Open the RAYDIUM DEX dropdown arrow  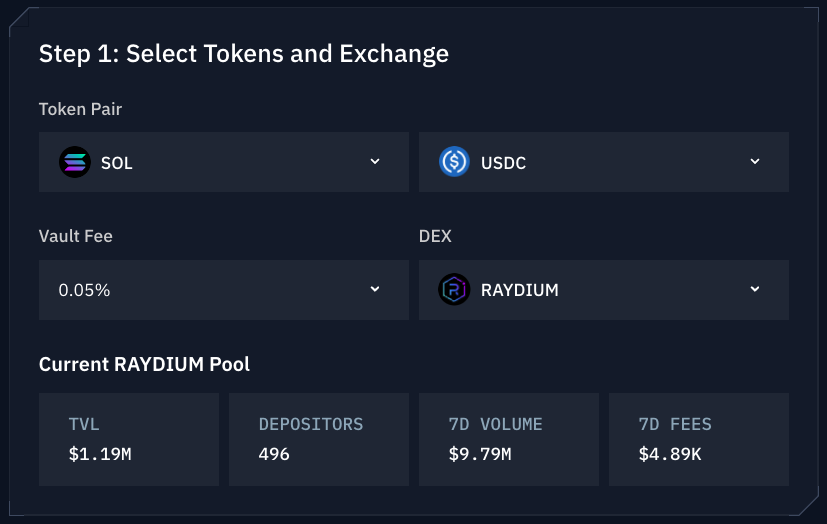(755, 289)
